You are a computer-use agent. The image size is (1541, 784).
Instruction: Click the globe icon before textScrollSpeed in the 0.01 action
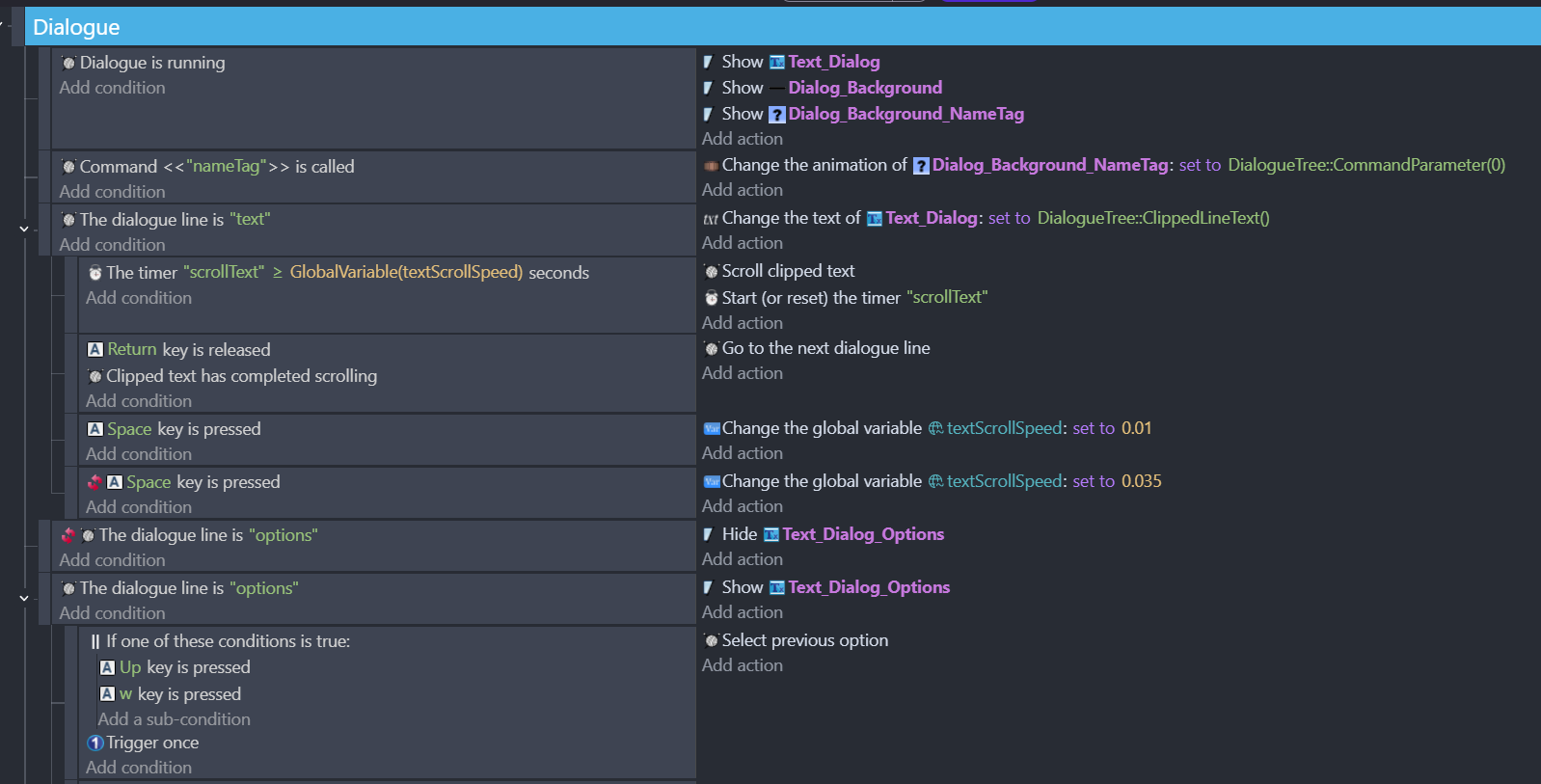935,428
